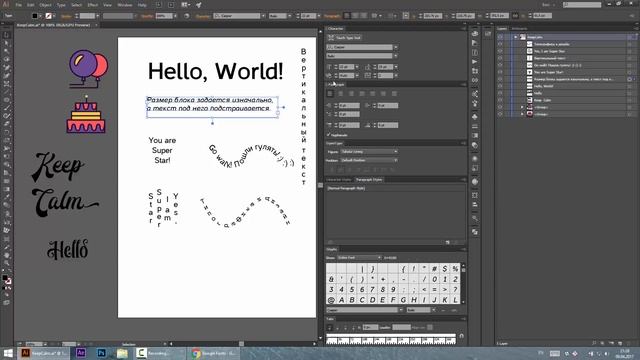Screen dimensions: 640x360
Task: Hide 'Go walk! Пошли гулять!' layer item
Action: tap(500, 65)
